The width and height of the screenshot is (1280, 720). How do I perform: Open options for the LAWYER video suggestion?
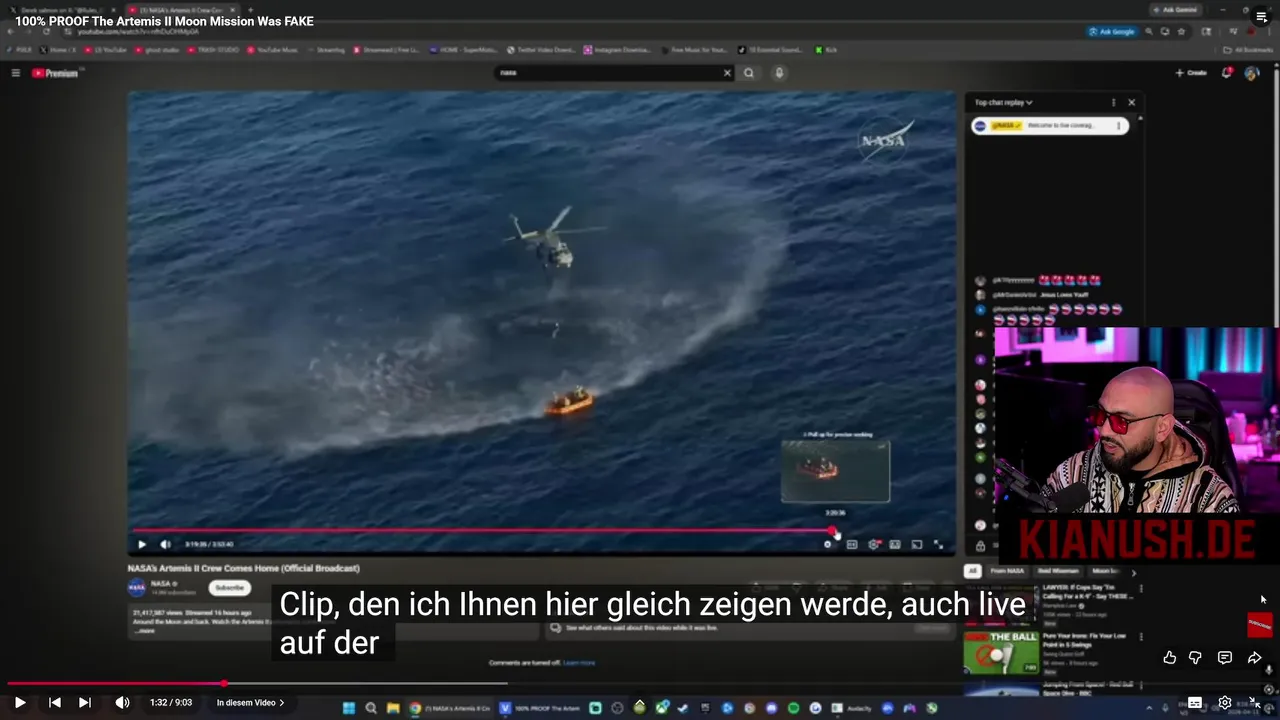1141,588
